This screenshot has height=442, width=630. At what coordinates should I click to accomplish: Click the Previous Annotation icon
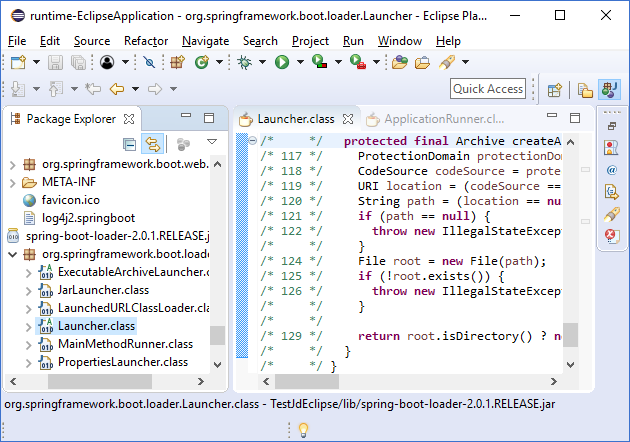[56, 89]
